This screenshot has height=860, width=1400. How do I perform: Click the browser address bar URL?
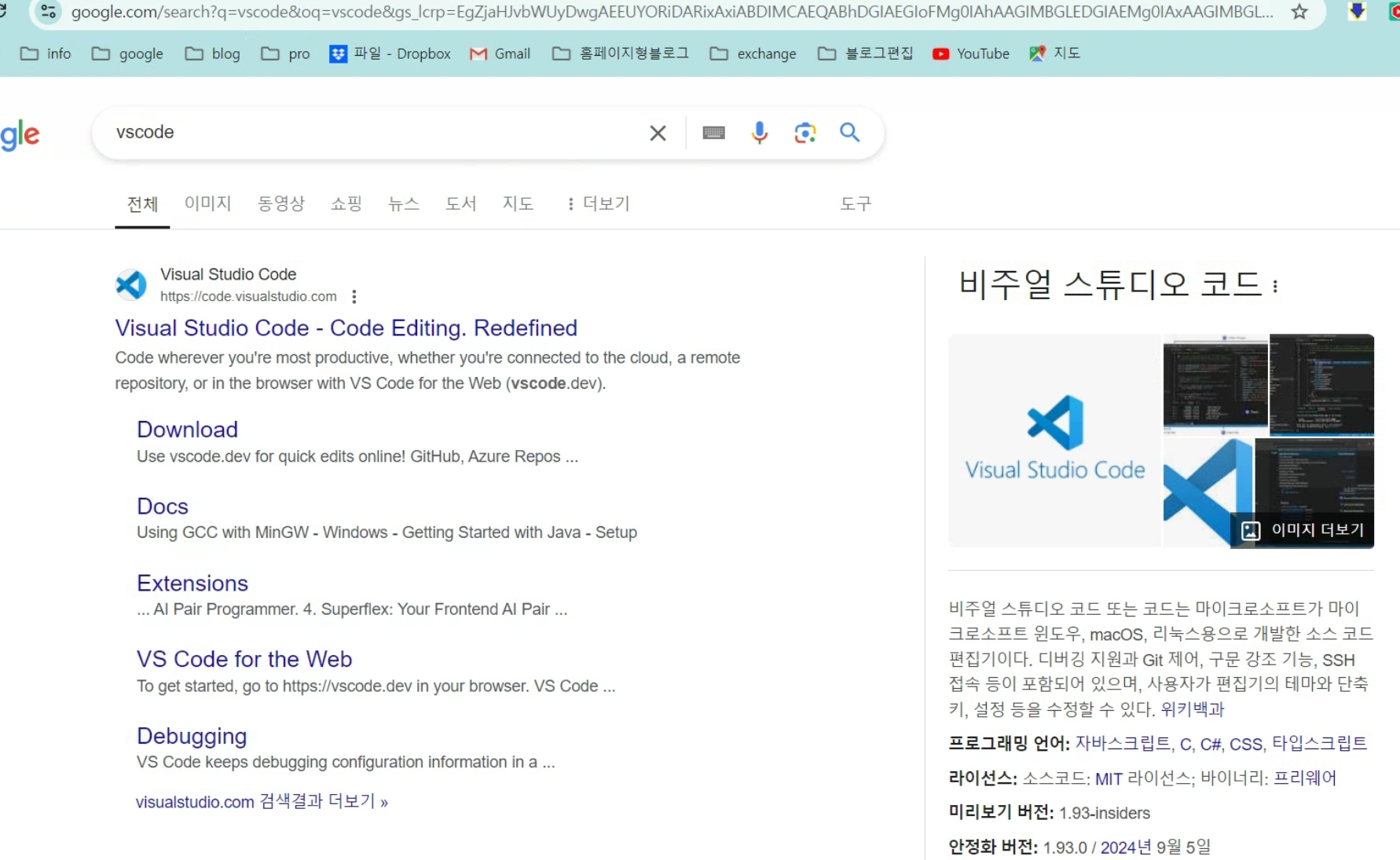(672, 12)
